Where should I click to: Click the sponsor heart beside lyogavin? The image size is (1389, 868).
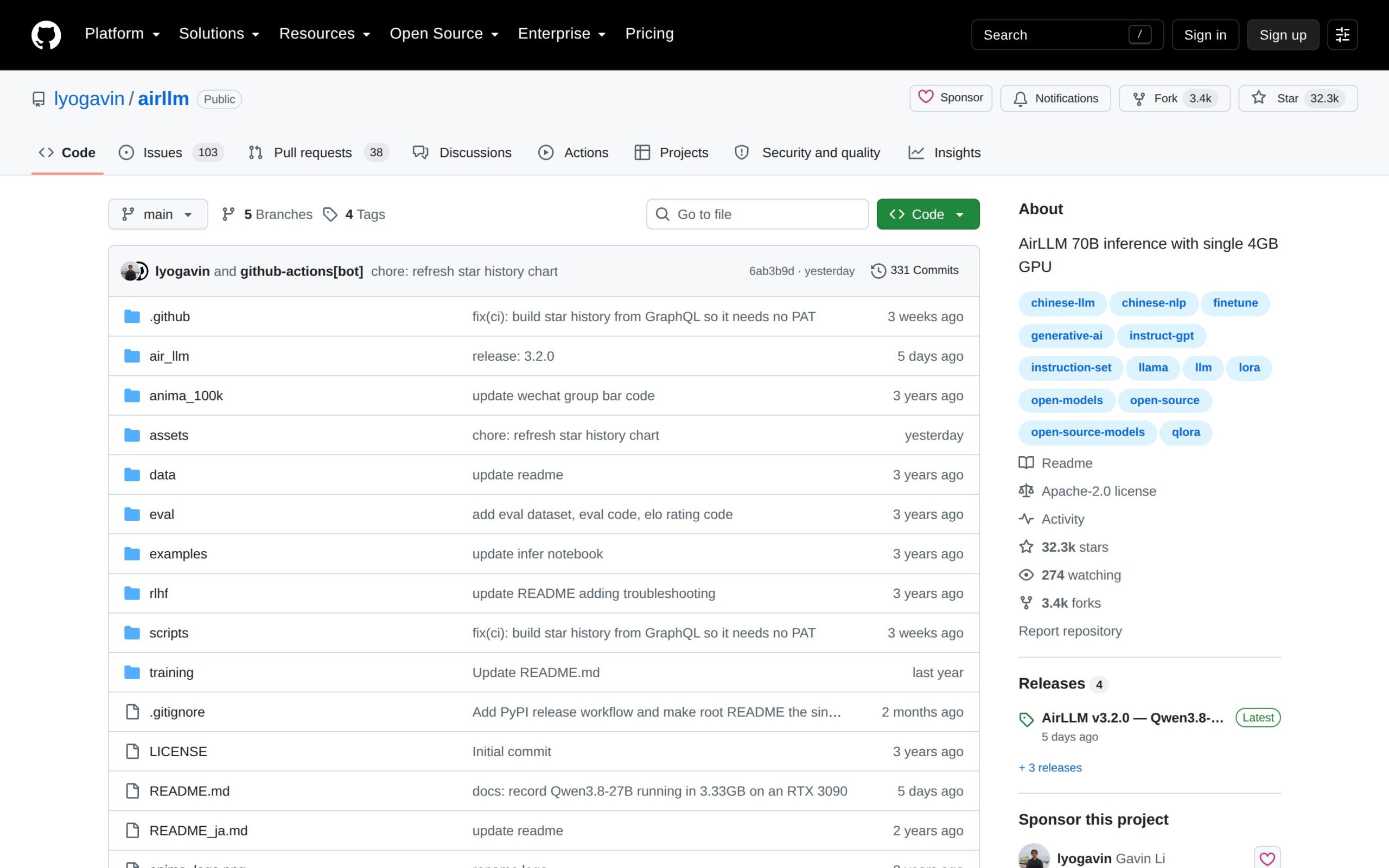(1267, 858)
